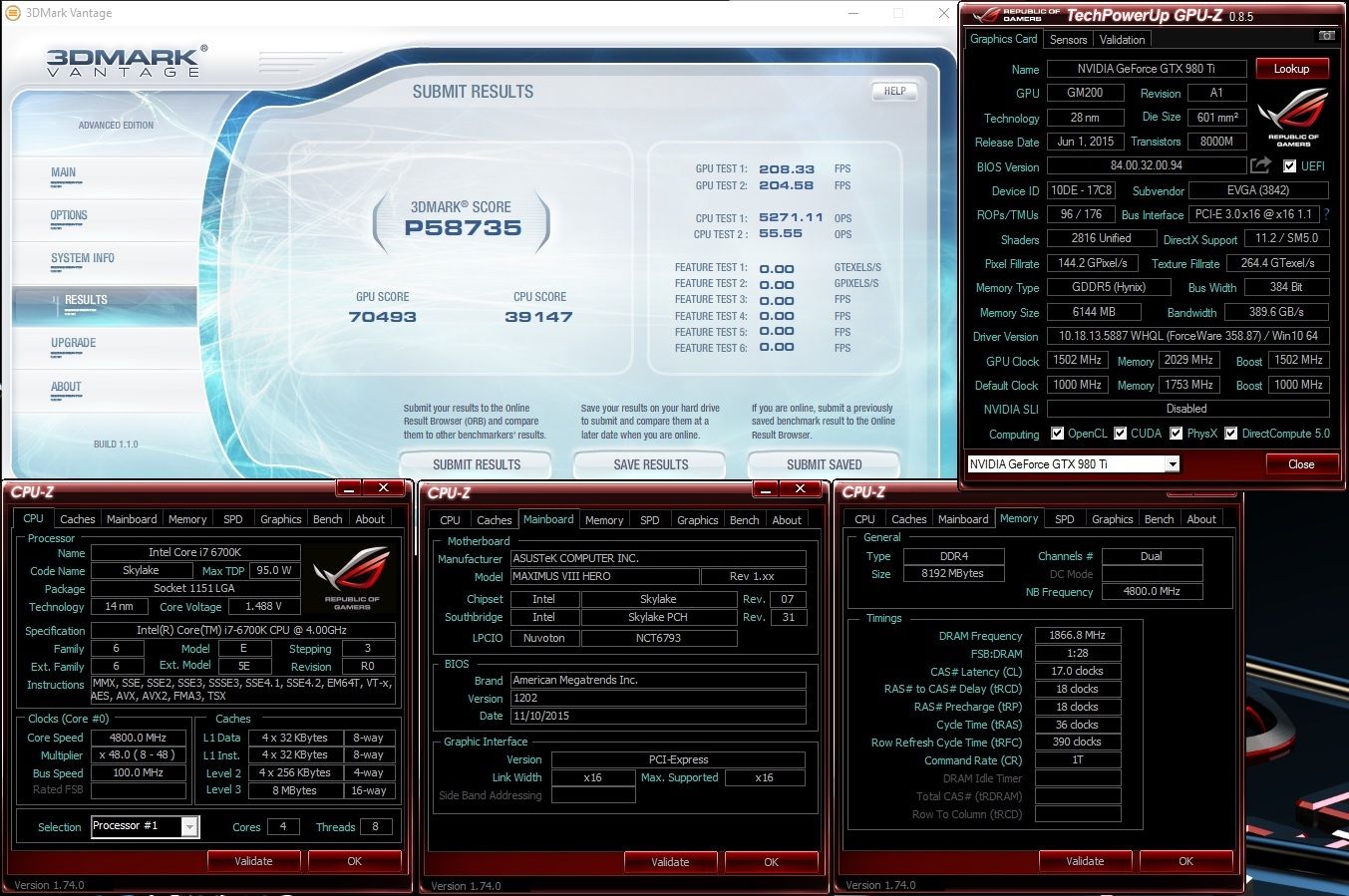Click the BIOS export icon in GPU-Z
Image resolution: width=1349 pixels, height=896 pixels.
tap(1260, 166)
